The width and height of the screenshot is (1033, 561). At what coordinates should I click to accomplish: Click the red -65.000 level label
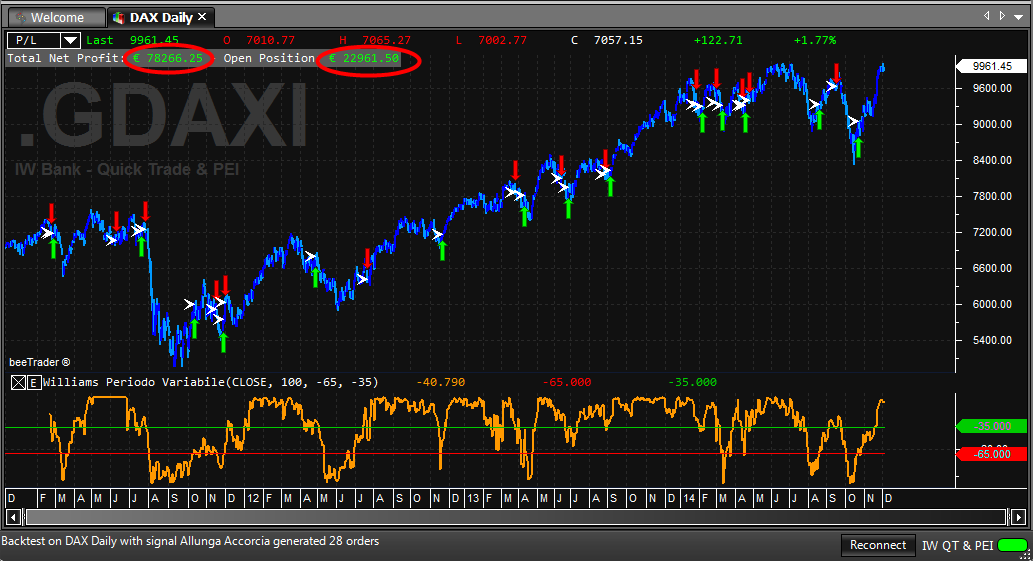pos(992,454)
